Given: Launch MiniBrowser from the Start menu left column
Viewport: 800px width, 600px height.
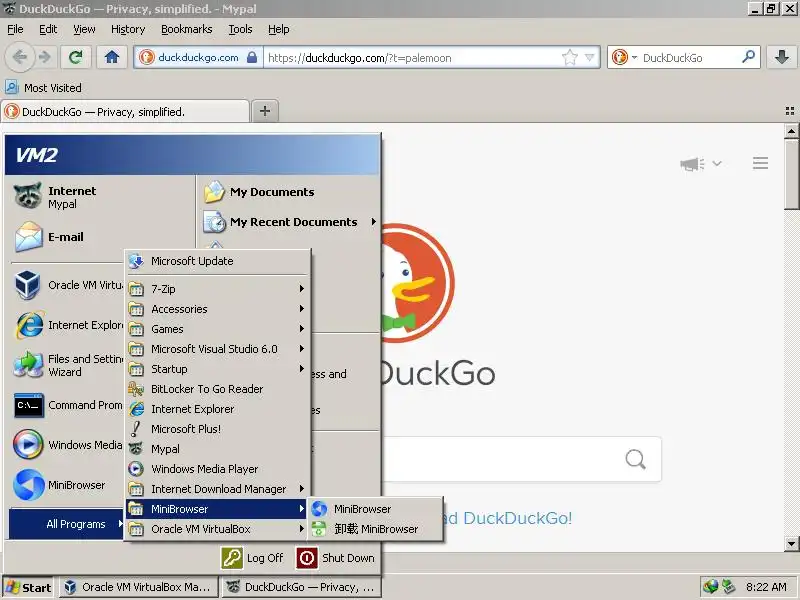Looking at the screenshot, I should pyautogui.click(x=67, y=485).
